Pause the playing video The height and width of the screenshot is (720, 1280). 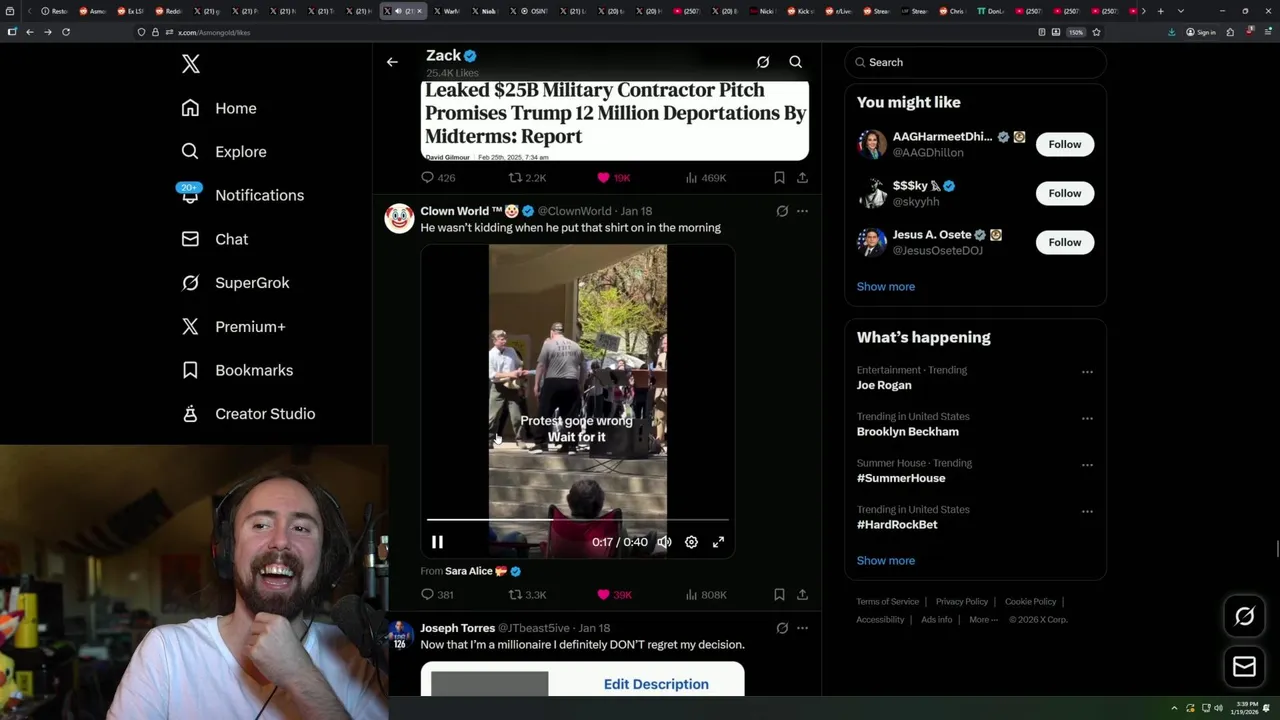pos(437,542)
